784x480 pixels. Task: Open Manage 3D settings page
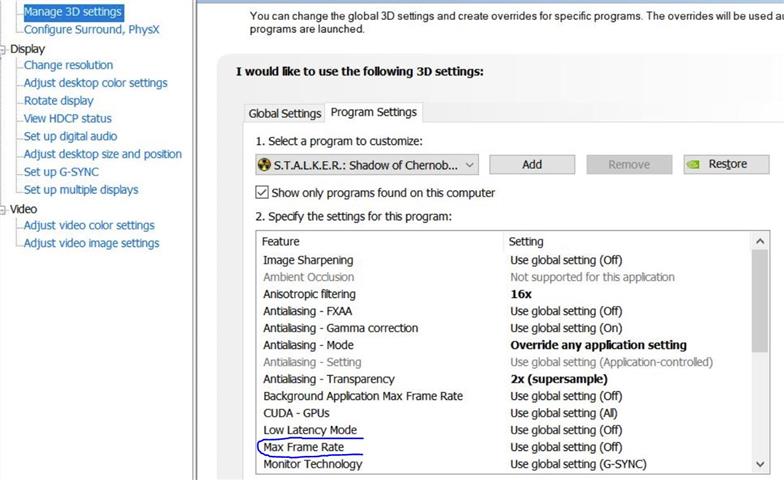(73, 12)
